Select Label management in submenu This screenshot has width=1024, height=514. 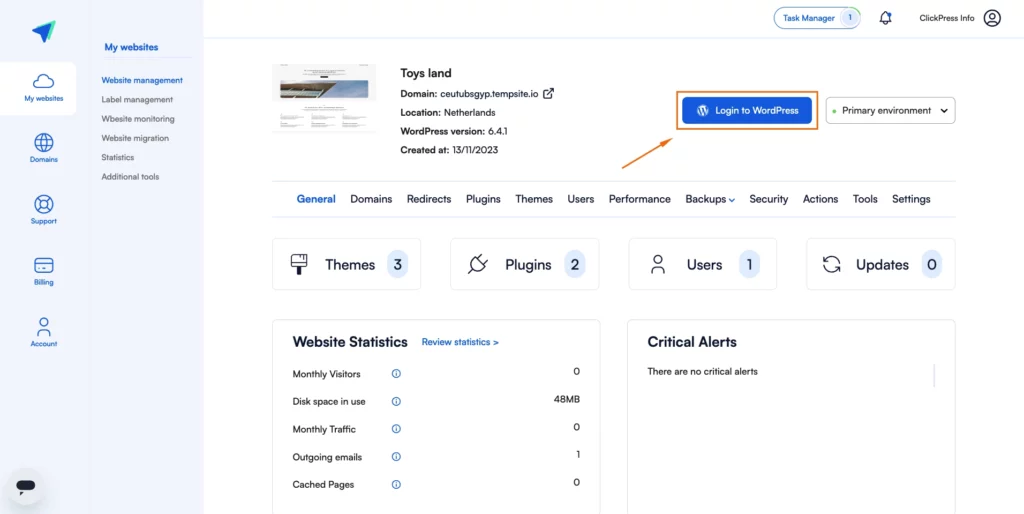click(x=137, y=99)
